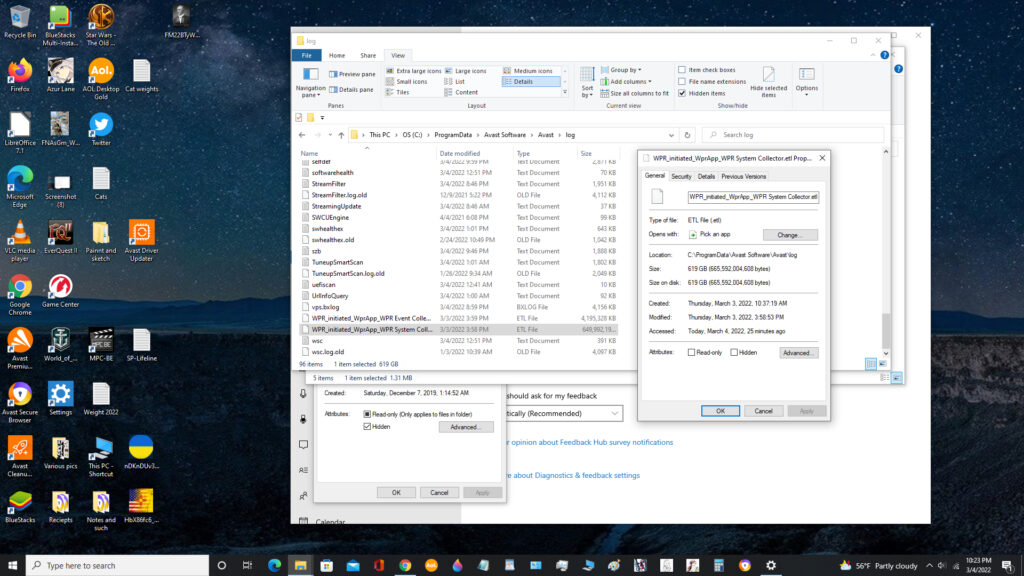Click the back navigation arrow
Viewport: 1024px width, 576px height.
tap(301, 134)
